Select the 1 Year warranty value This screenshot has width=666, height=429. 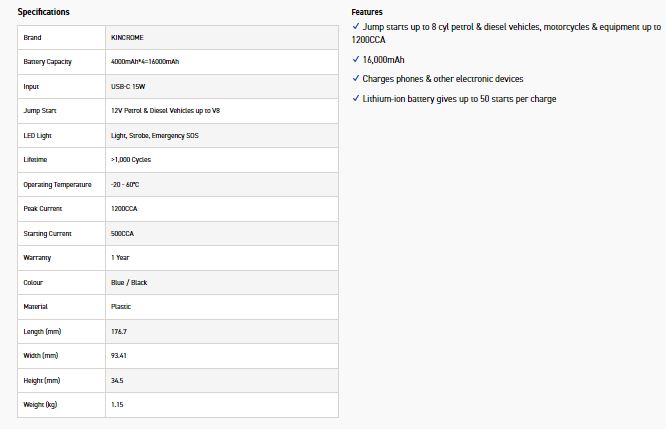[x=121, y=258]
